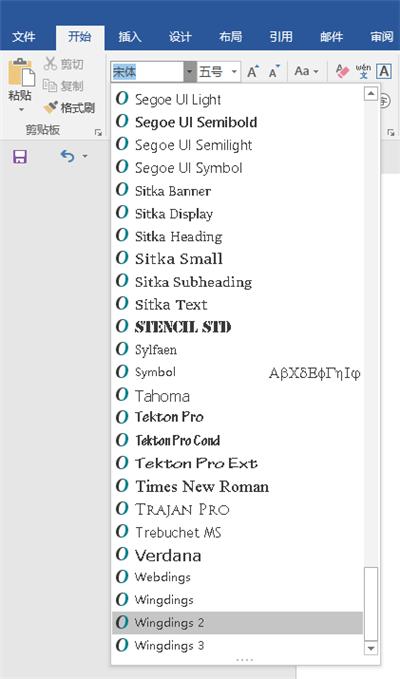The image size is (400, 679).
Task: Expand the Change Case Aa menu
Action: point(306,71)
